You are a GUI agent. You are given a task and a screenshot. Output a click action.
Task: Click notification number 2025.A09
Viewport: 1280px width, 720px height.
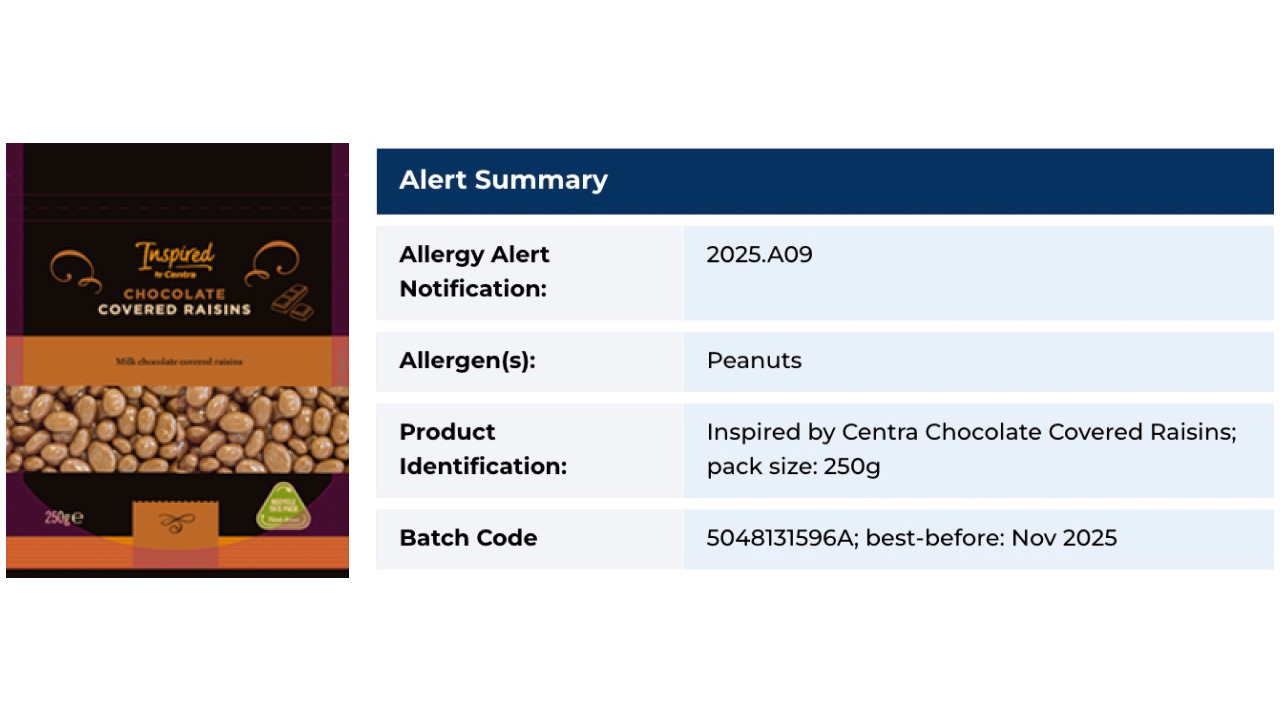759,254
